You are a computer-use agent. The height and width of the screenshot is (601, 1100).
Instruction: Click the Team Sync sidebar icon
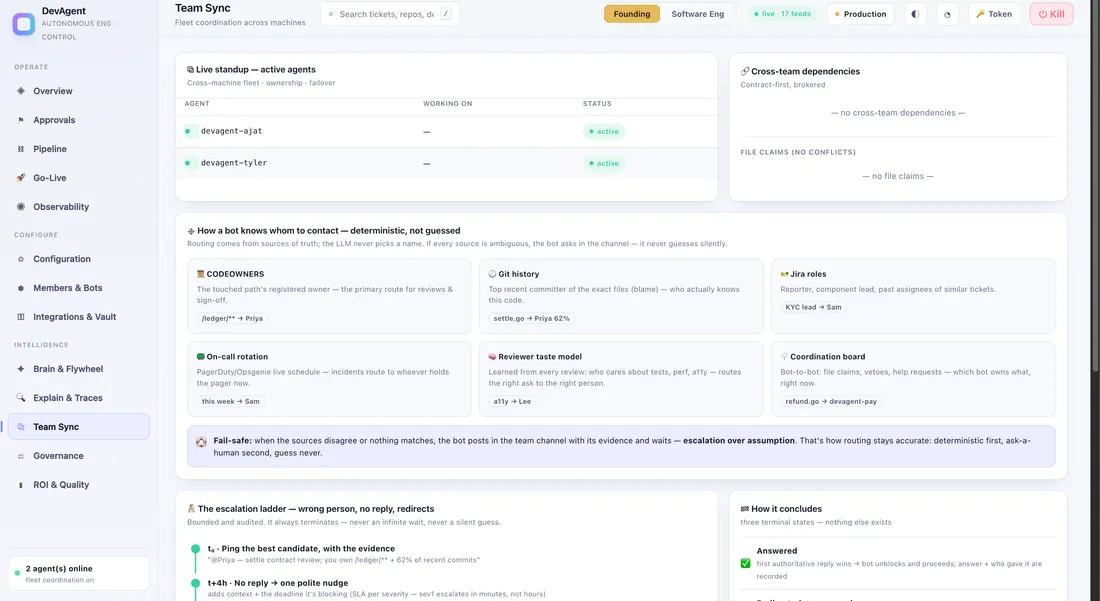[20, 427]
